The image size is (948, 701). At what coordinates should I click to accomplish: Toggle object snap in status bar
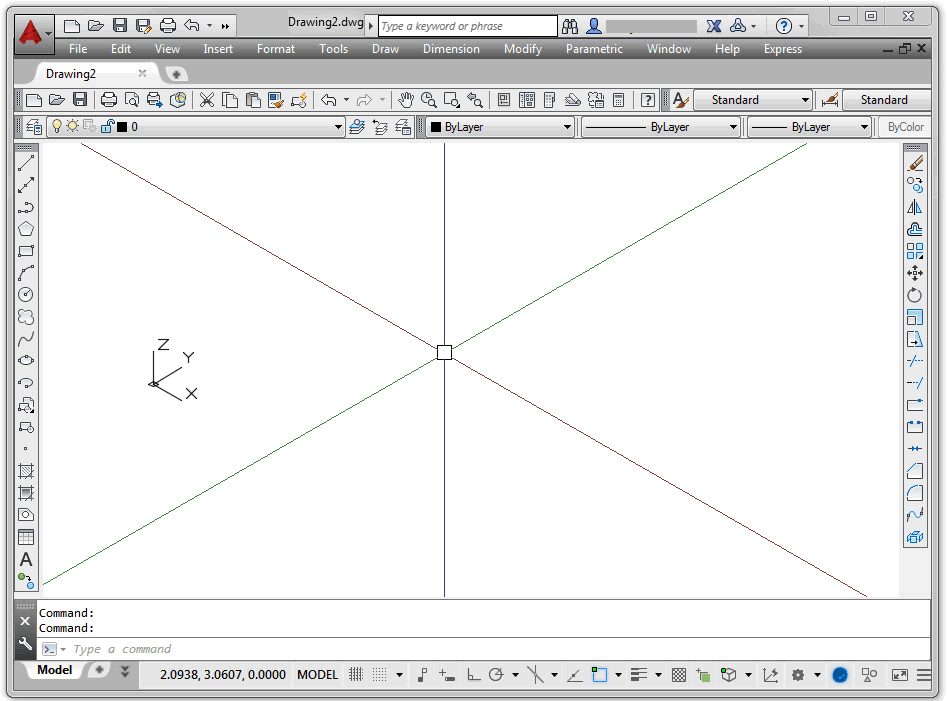[599, 675]
